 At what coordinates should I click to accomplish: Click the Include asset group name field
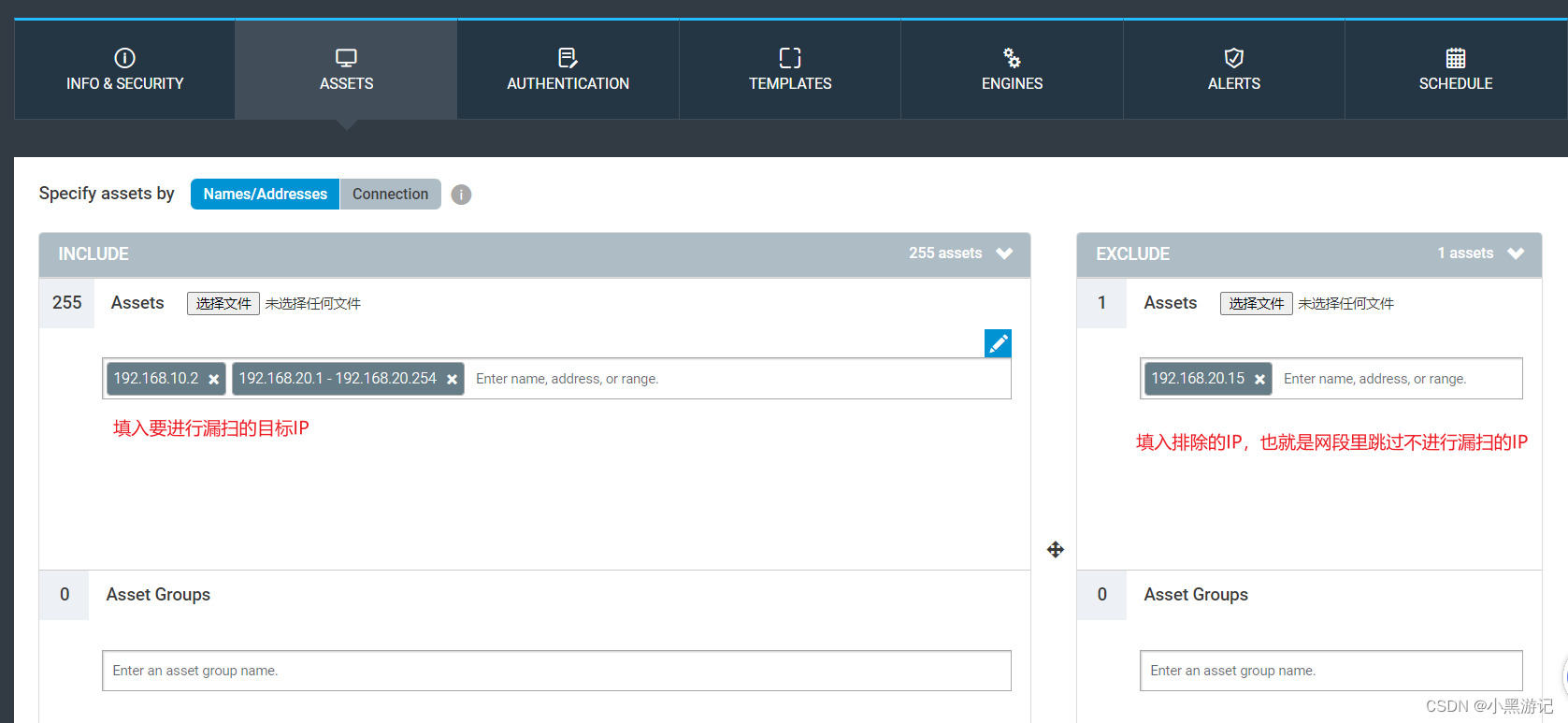556,671
